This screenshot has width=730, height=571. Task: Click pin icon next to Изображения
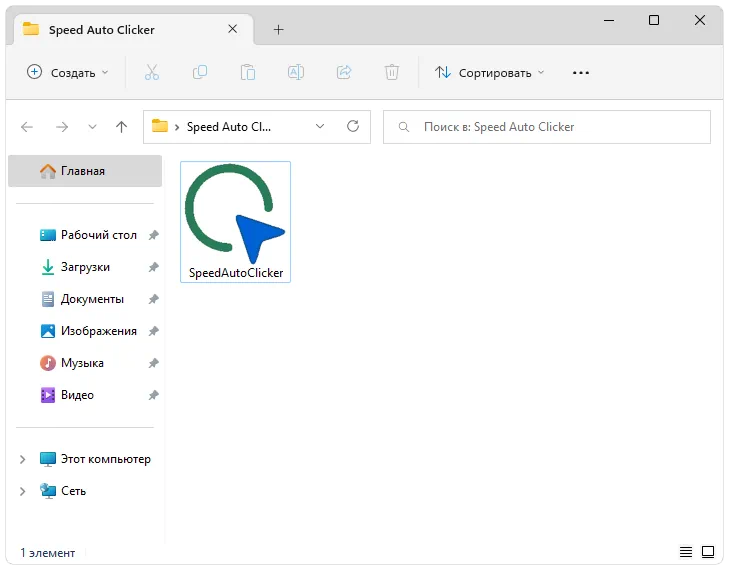(153, 331)
